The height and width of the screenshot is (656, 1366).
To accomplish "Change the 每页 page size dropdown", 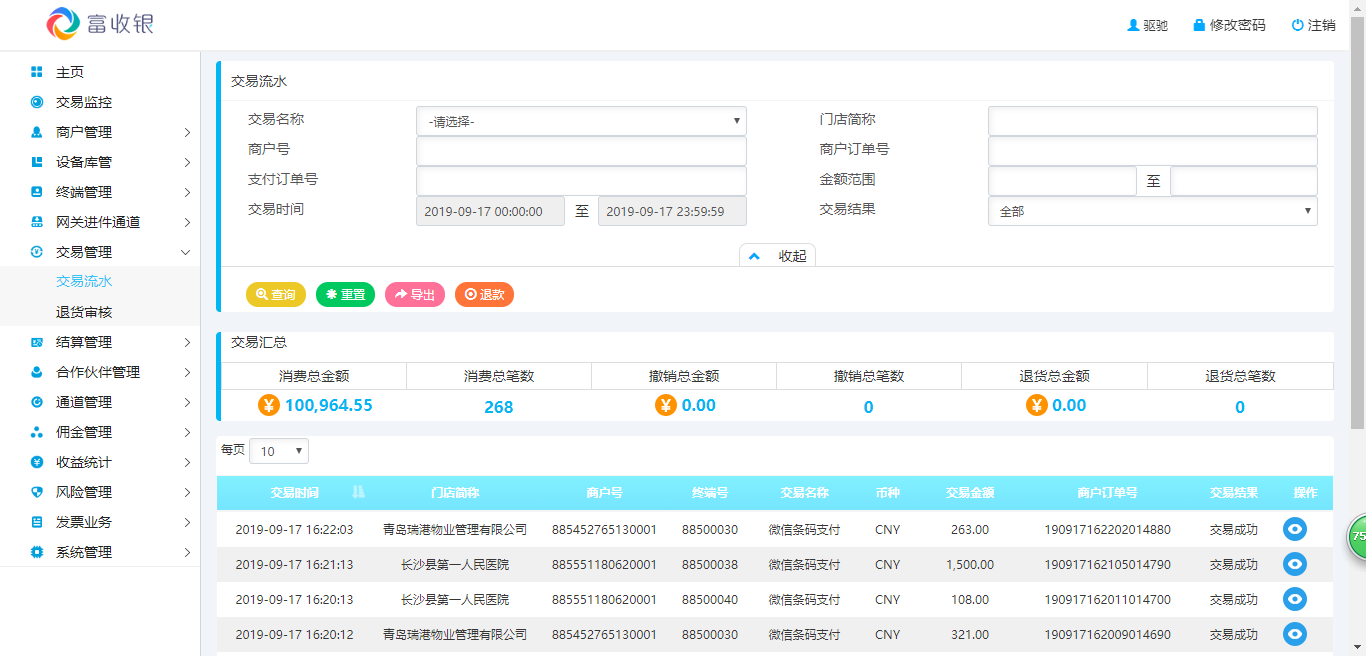I will [278, 451].
